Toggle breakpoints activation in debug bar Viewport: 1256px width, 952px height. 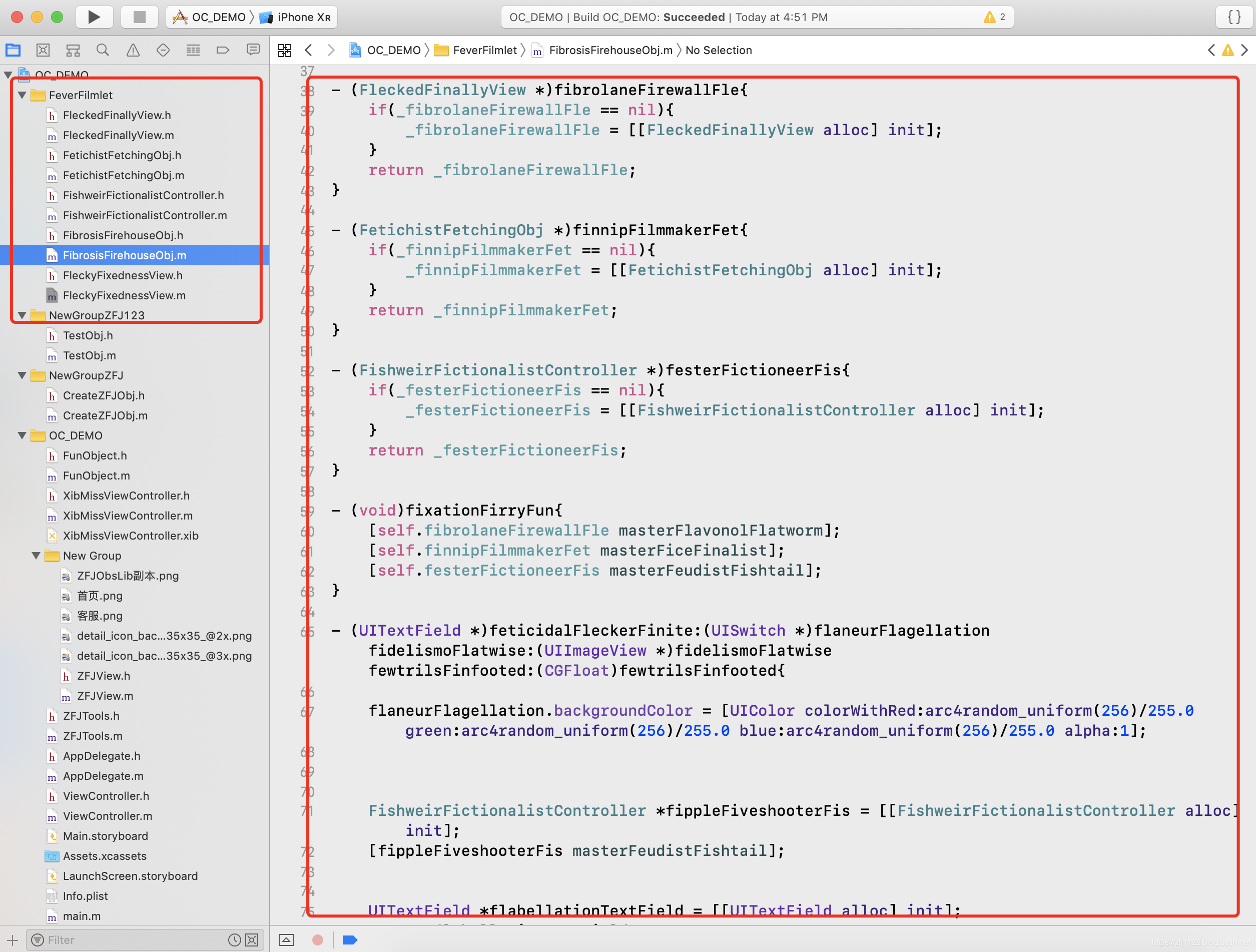coord(350,939)
